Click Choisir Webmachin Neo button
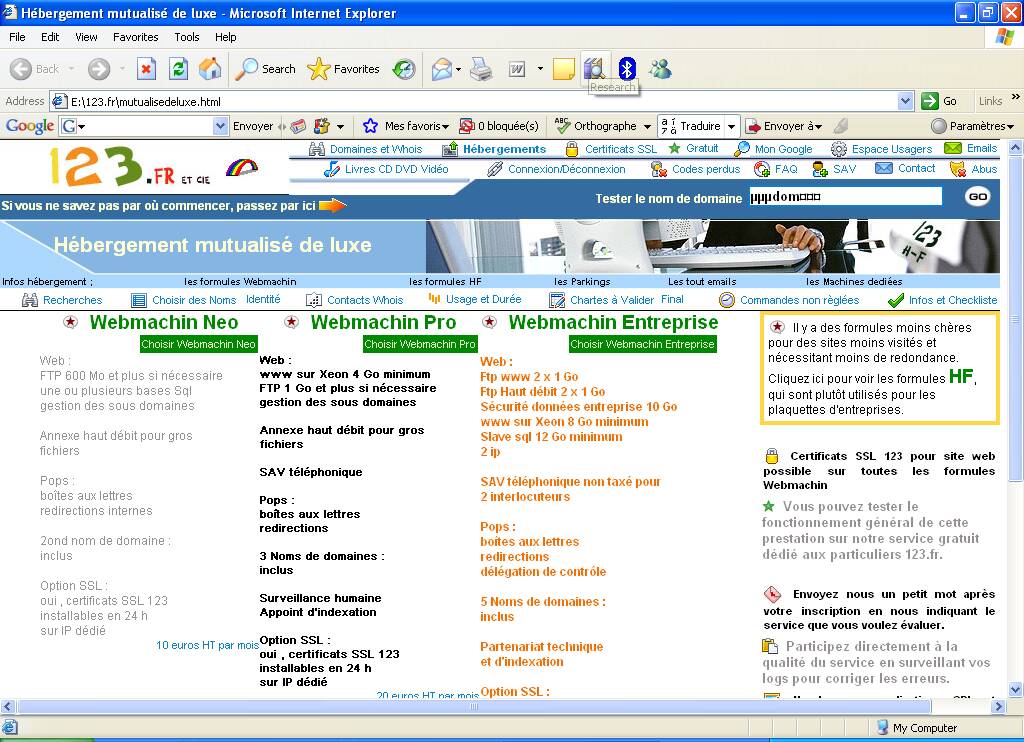Screen dimensions: 1024x742 pos(199,344)
